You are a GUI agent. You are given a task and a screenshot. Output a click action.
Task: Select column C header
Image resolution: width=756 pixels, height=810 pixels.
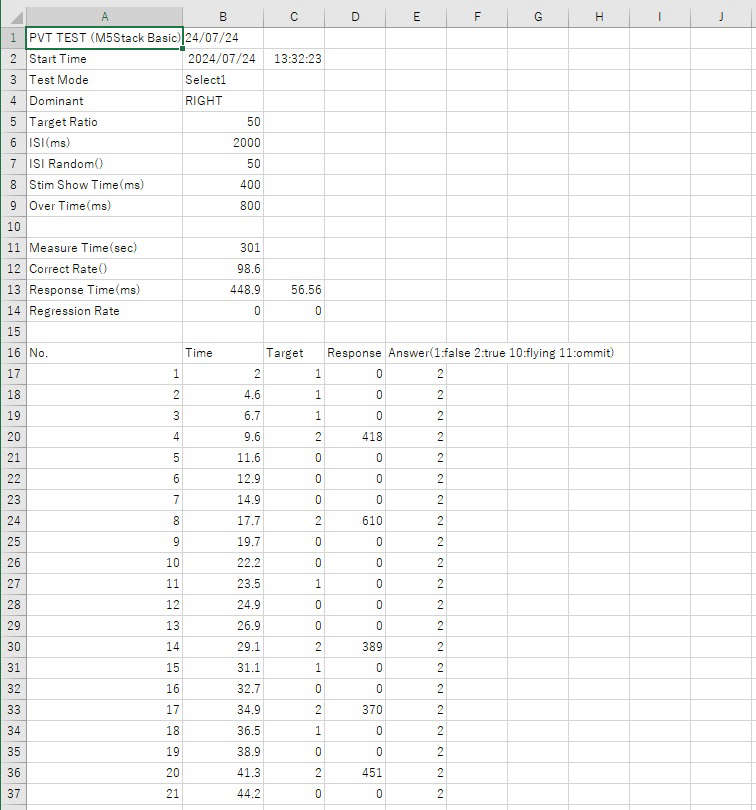[294, 17]
